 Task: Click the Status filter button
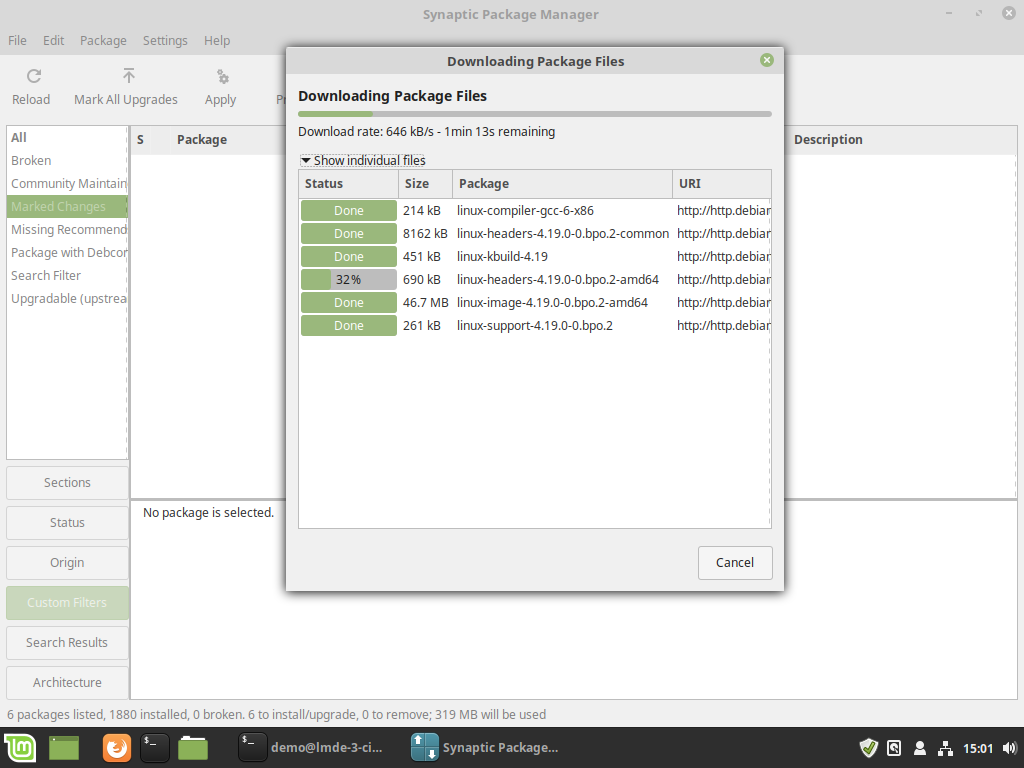point(67,522)
